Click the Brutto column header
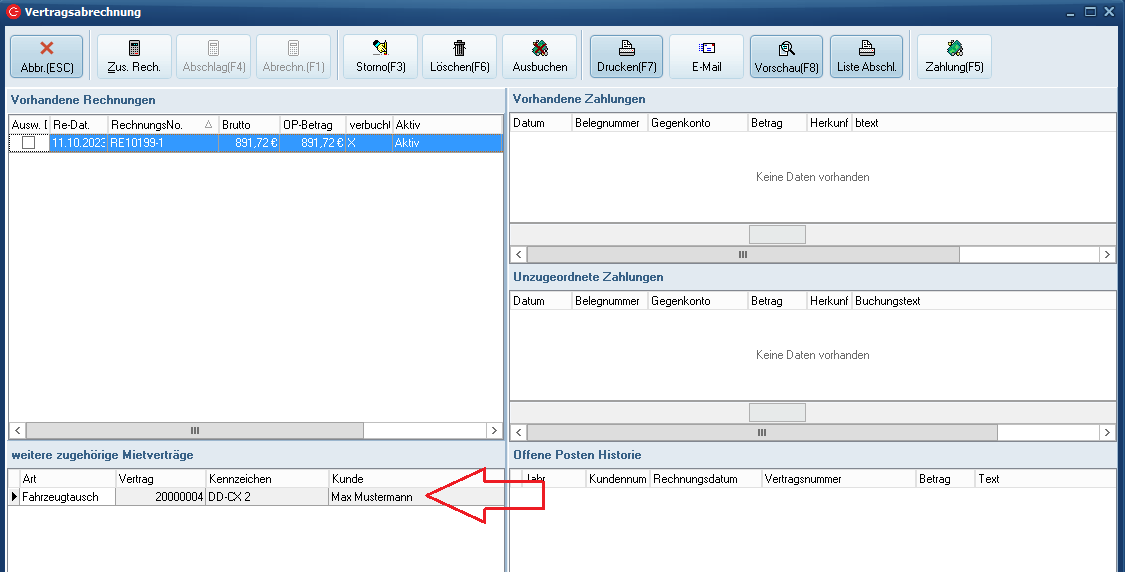The height and width of the screenshot is (572, 1125). pyautogui.click(x=248, y=124)
